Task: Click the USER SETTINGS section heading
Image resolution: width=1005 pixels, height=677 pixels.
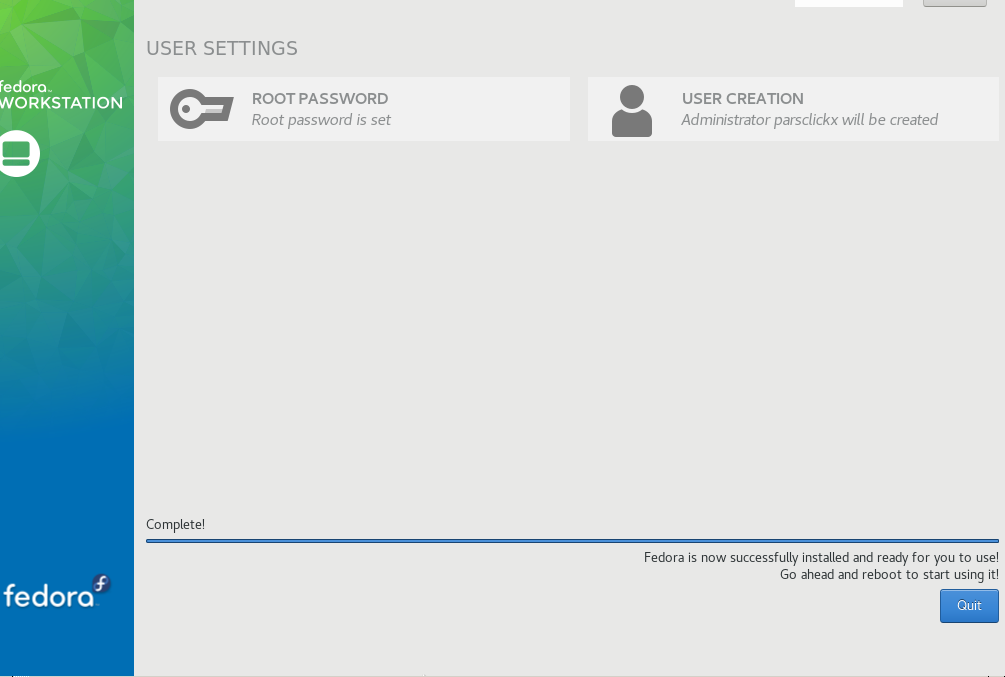Action: [x=222, y=48]
